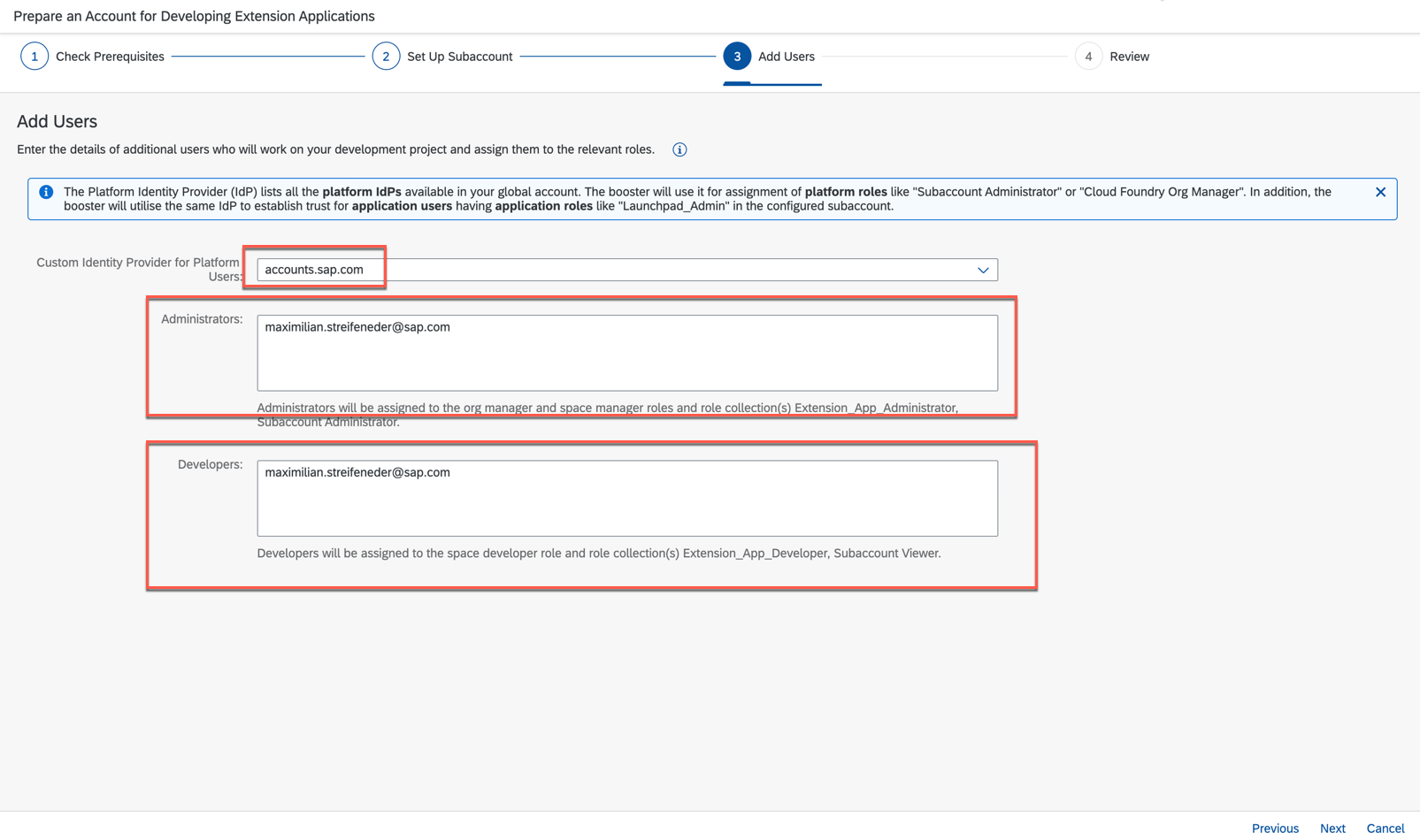Viewport: 1420px width, 840px height.
Task: Open the accounts.sap.com combo box
Action: [627, 270]
